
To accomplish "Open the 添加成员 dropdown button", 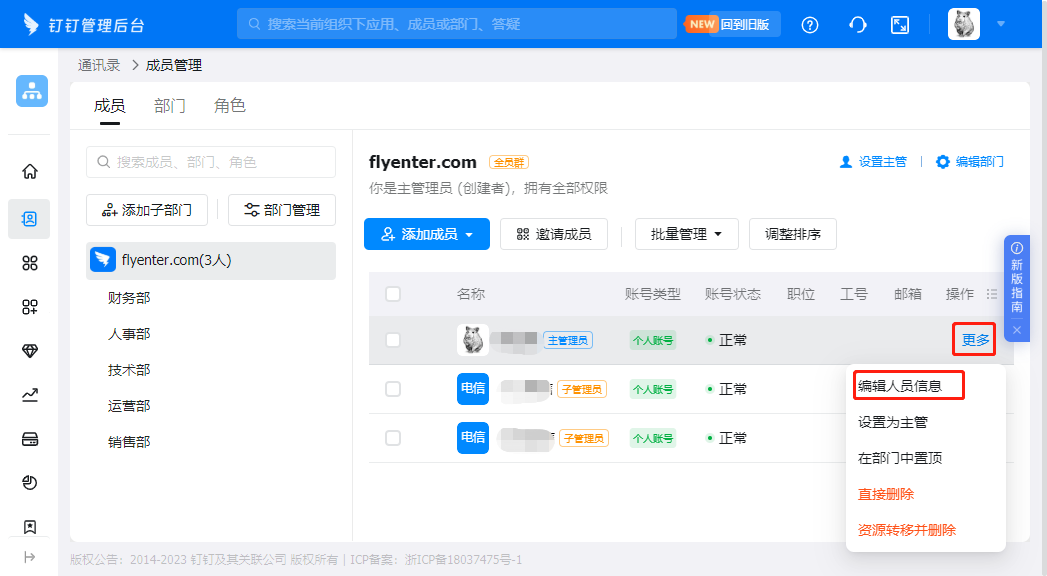I will coord(427,234).
